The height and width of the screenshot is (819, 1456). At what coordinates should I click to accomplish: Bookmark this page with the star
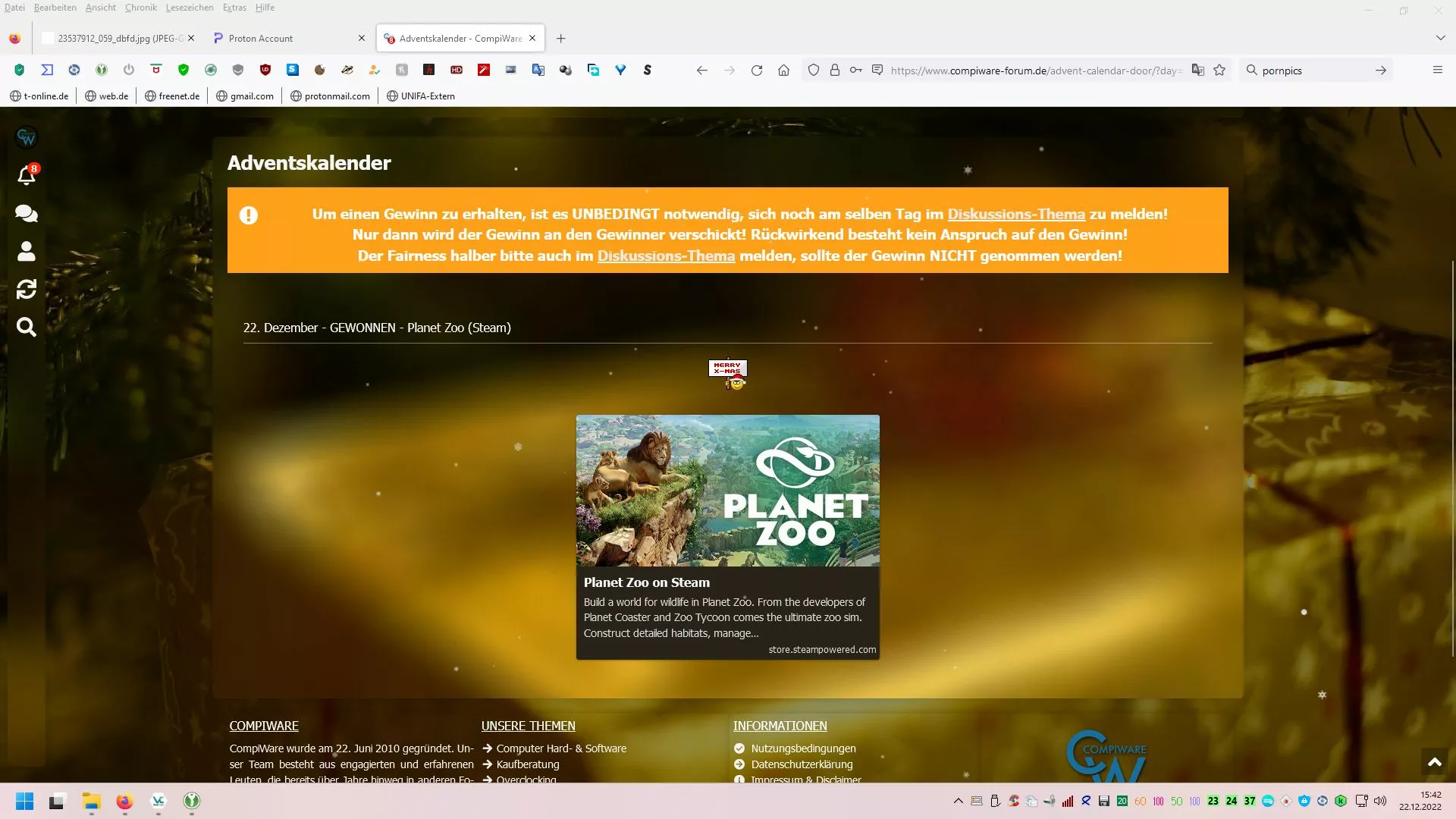tap(1219, 70)
